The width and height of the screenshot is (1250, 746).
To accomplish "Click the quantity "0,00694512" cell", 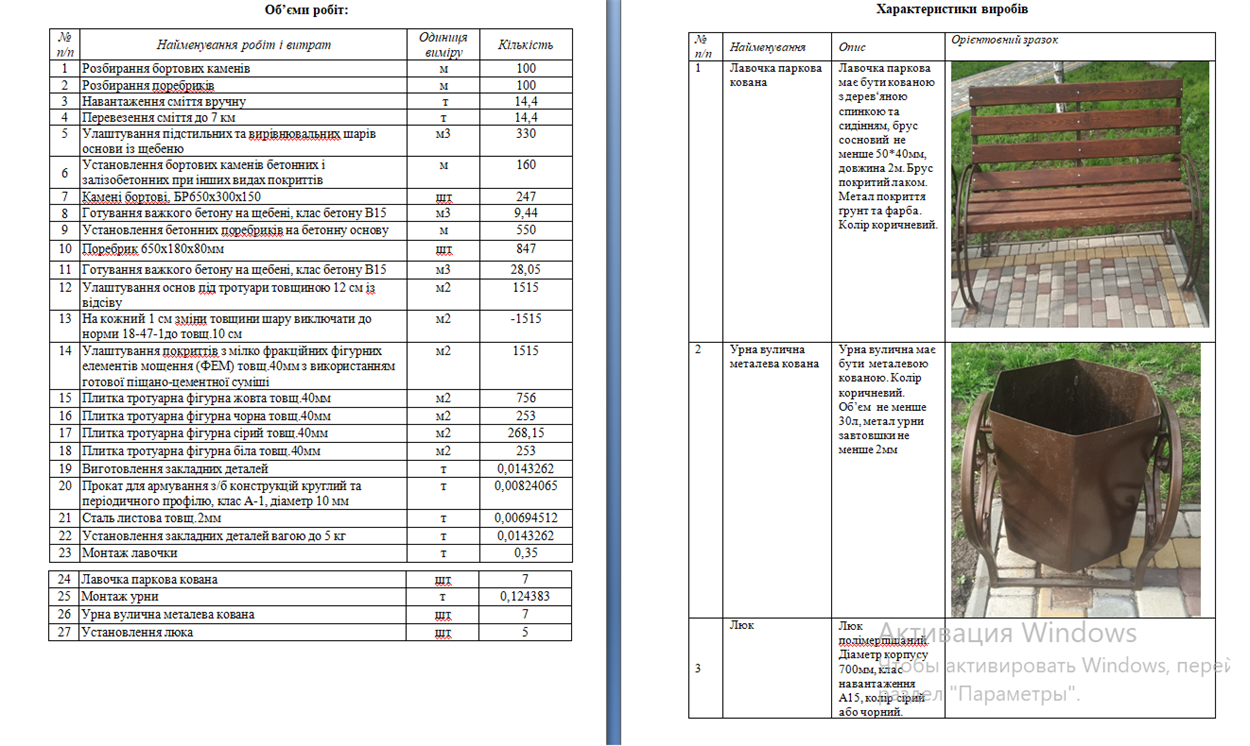I will 526,518.
